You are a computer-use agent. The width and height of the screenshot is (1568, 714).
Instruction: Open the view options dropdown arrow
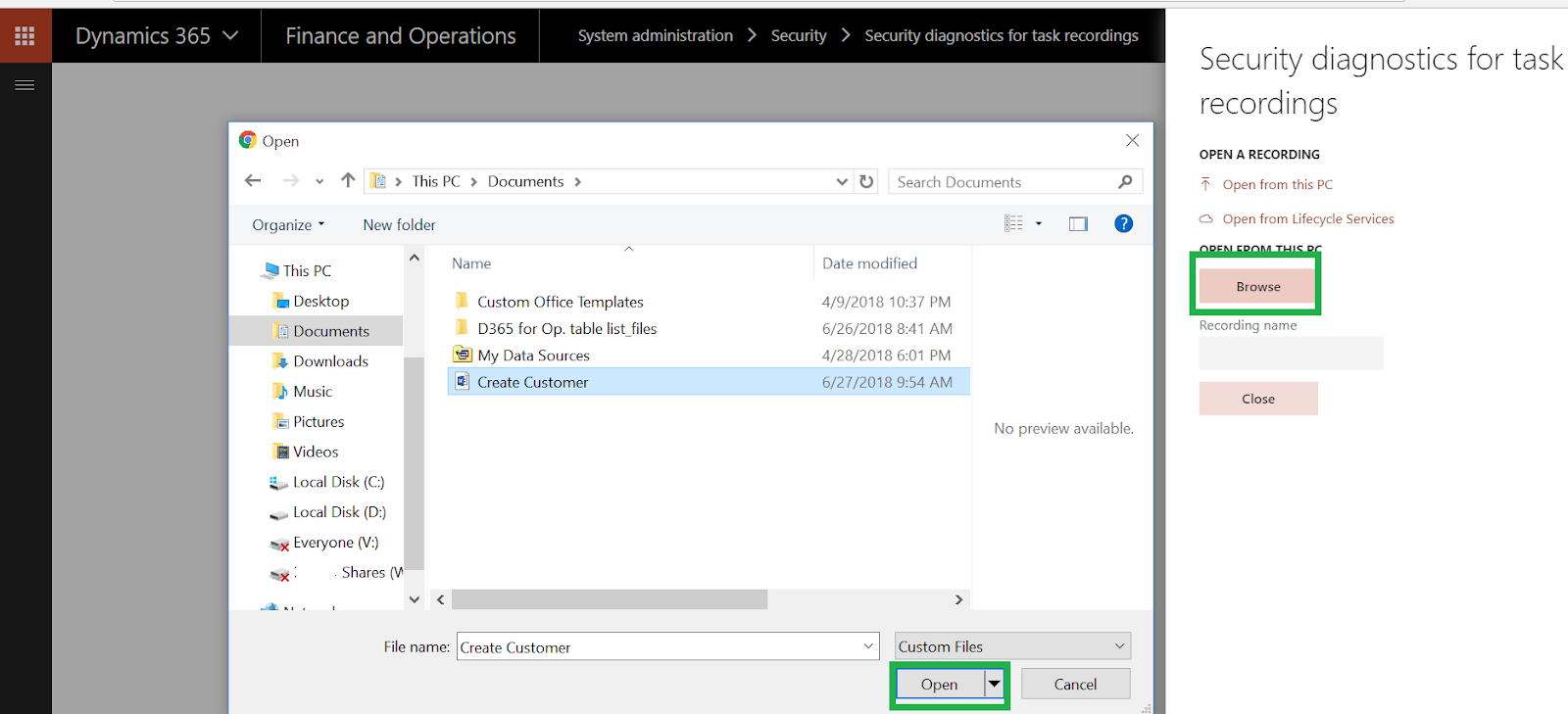(1039, 223)
